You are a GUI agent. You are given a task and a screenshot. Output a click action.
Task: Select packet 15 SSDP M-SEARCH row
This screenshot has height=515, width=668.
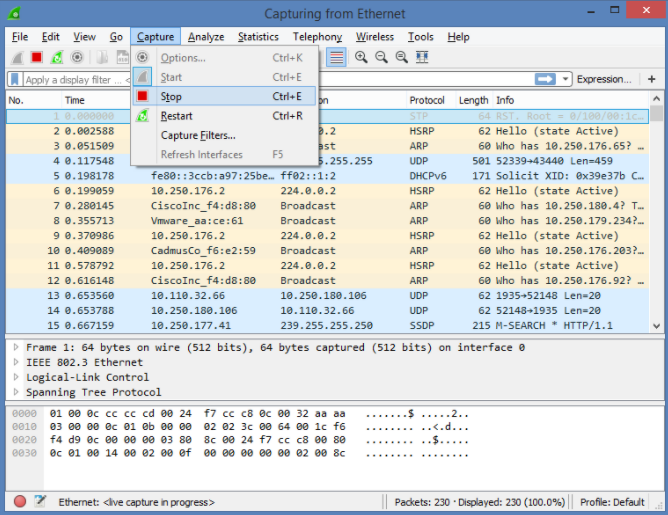click(x=327, y=325)
